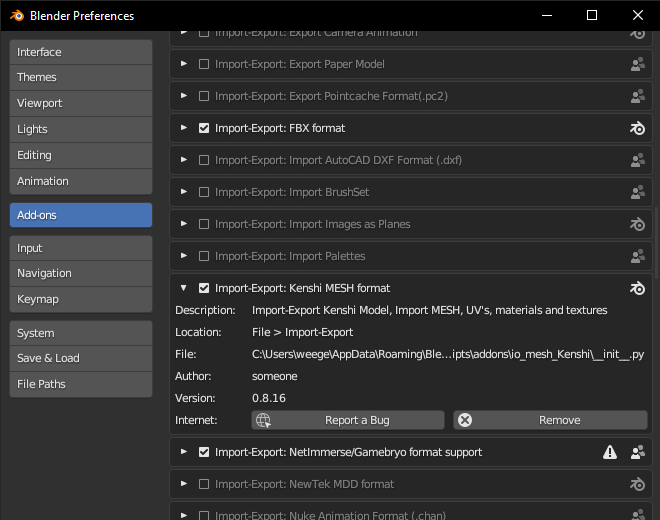This screenshot has height=520, width=660.
Task: Disable the FBX format add-on checkbox
Action: tap(204, 128)
